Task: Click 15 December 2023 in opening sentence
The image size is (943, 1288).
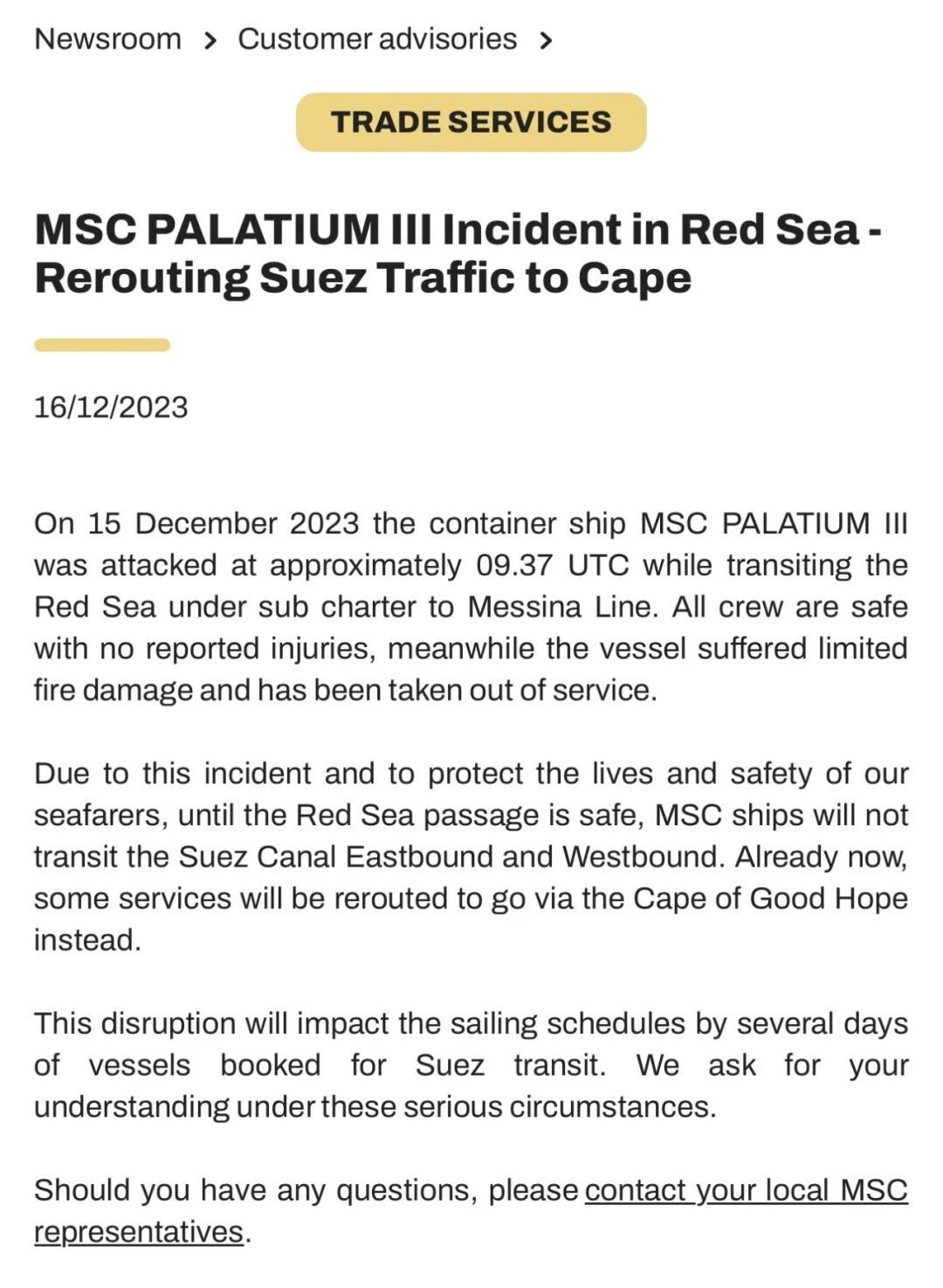Action: pyautogui.click(x=224, y=523)
